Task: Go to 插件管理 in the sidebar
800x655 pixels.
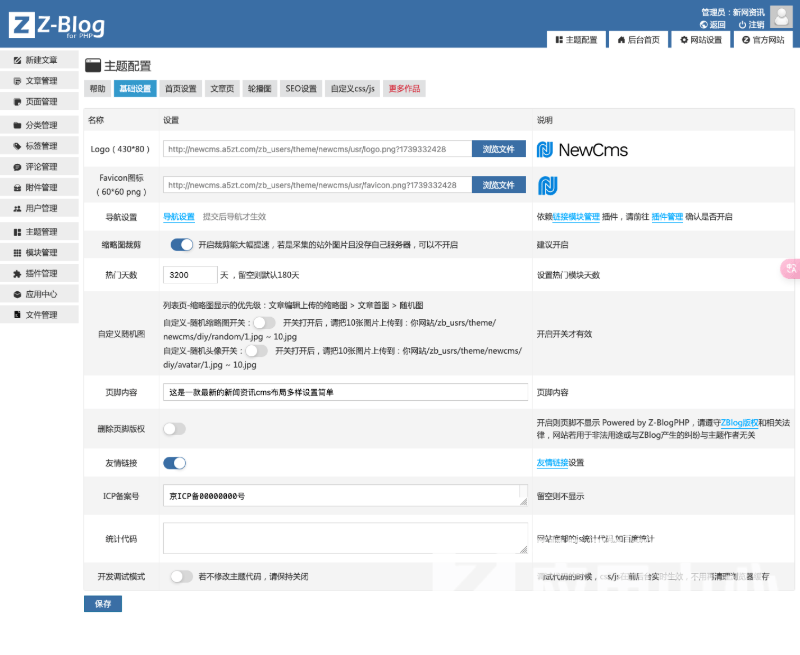Action: (40, 273)
